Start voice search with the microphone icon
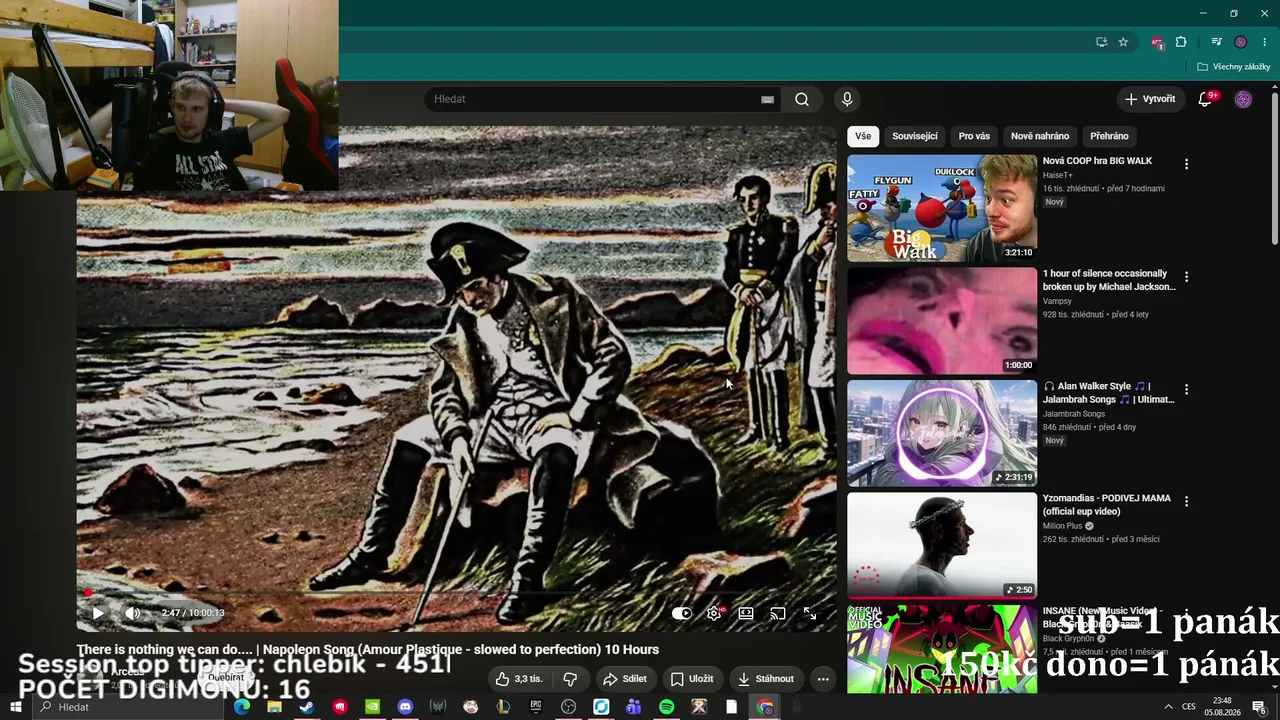The height and width of the screenshot is (720, 1280). point(847,99)
